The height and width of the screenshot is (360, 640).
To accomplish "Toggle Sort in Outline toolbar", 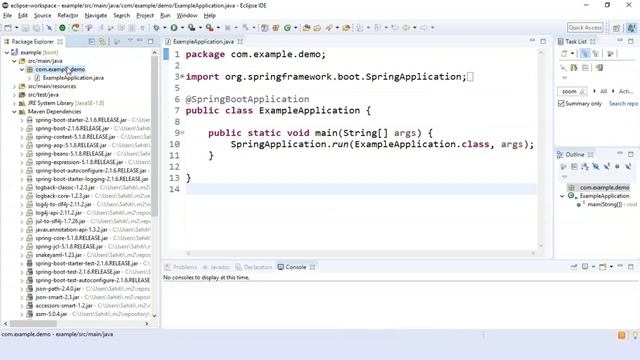I will 585,167.
